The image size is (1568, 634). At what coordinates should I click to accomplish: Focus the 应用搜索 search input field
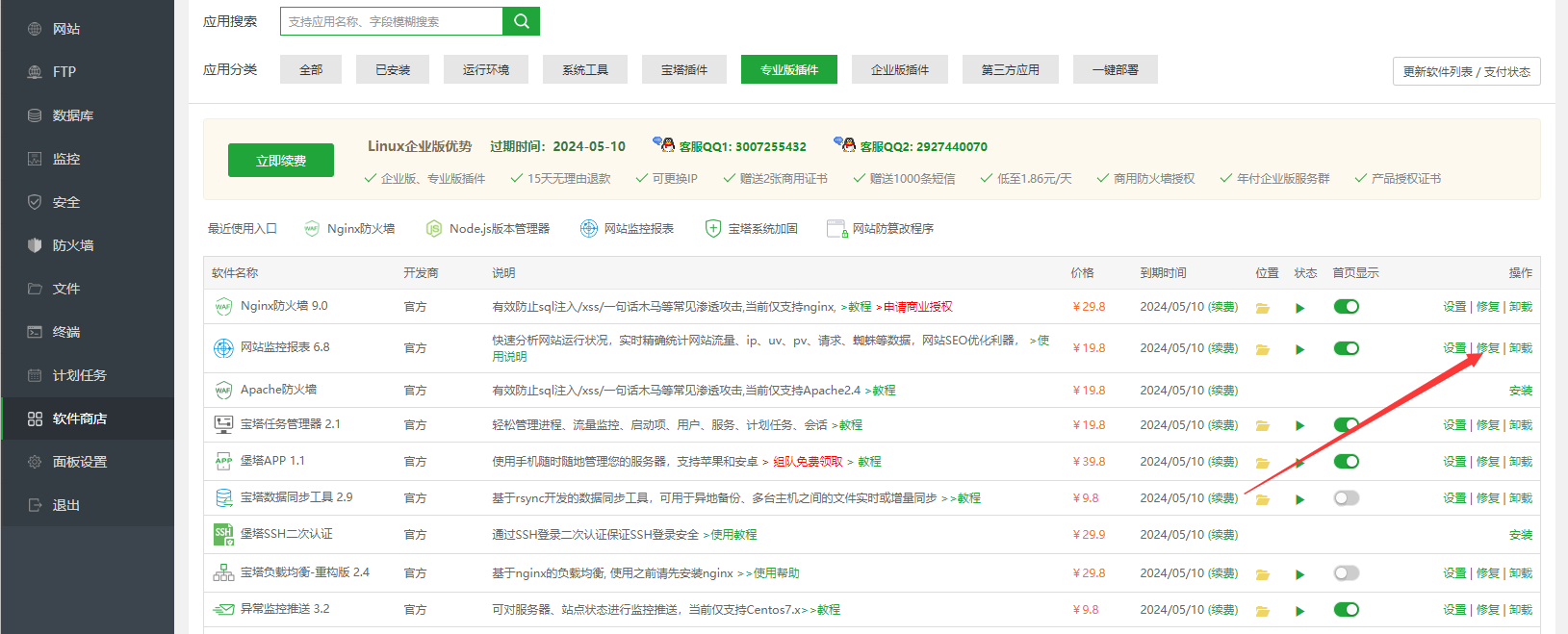tap(392, 21)
